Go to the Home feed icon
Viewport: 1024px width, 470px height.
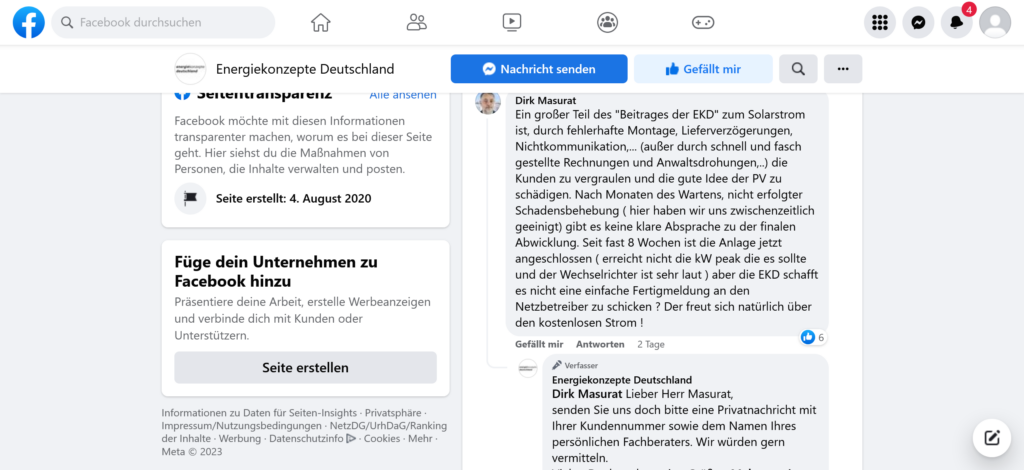pyautogui.click(x=320, y=22)
